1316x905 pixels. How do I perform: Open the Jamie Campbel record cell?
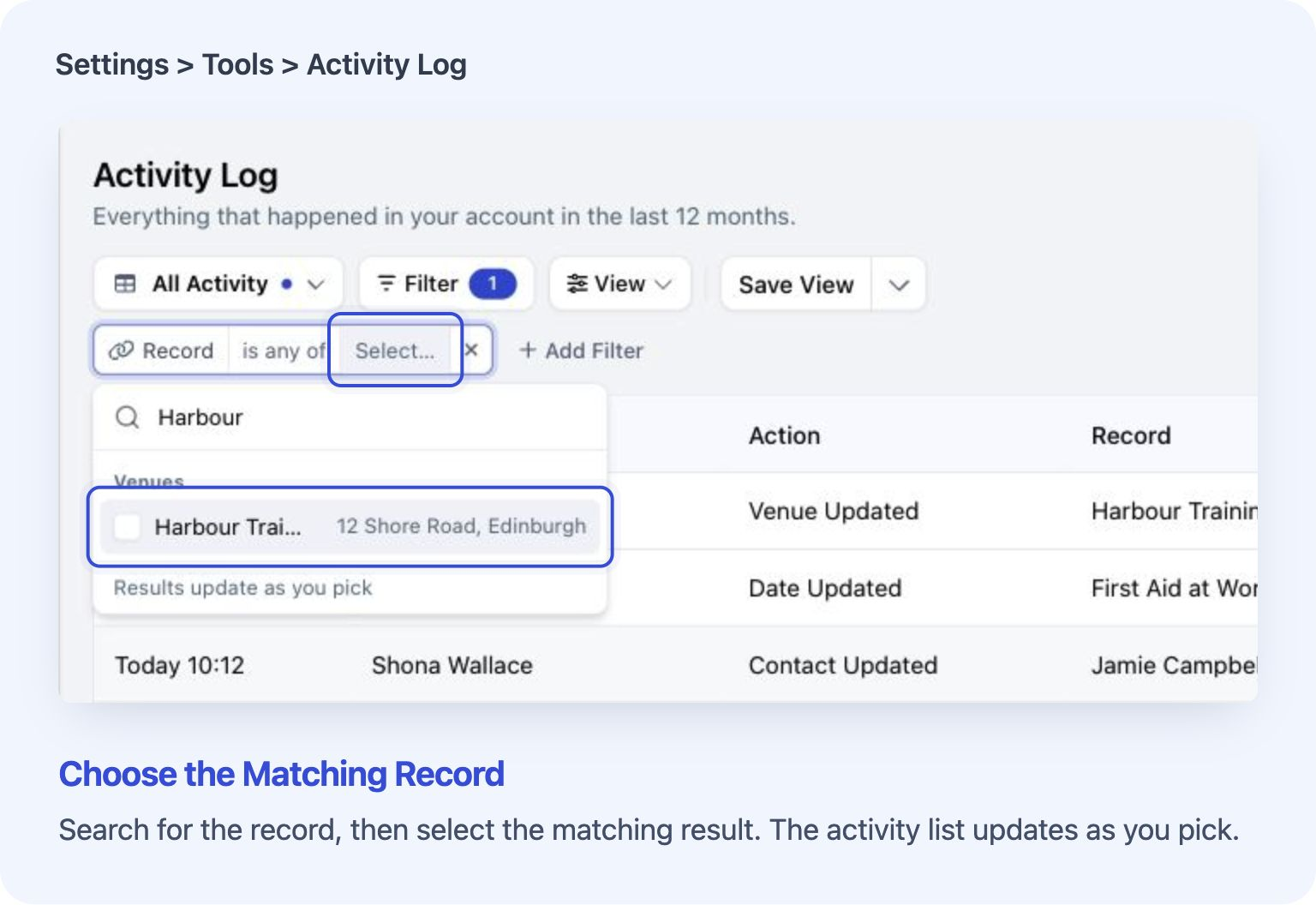1174,665
